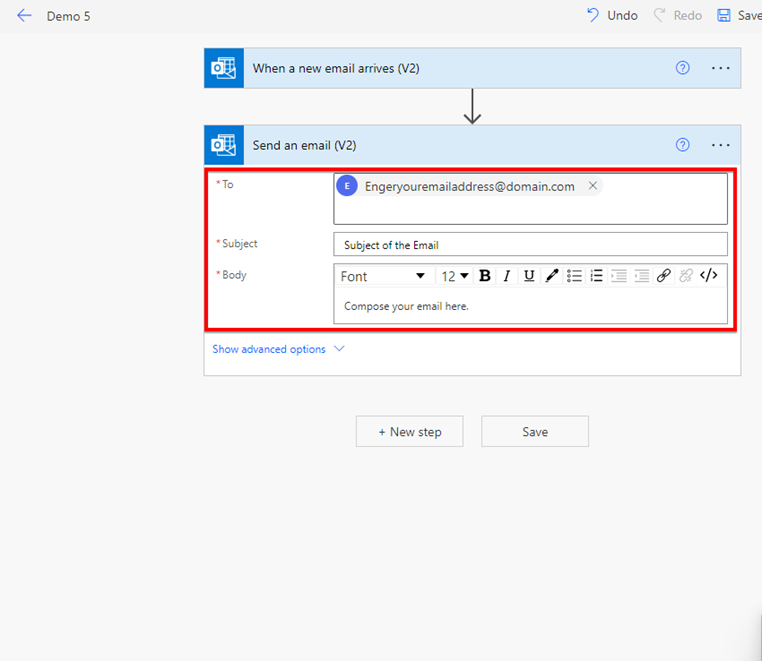Insert a numbered list in body
The height and width of the screenshot is (661, 762).
click(596, 276)
